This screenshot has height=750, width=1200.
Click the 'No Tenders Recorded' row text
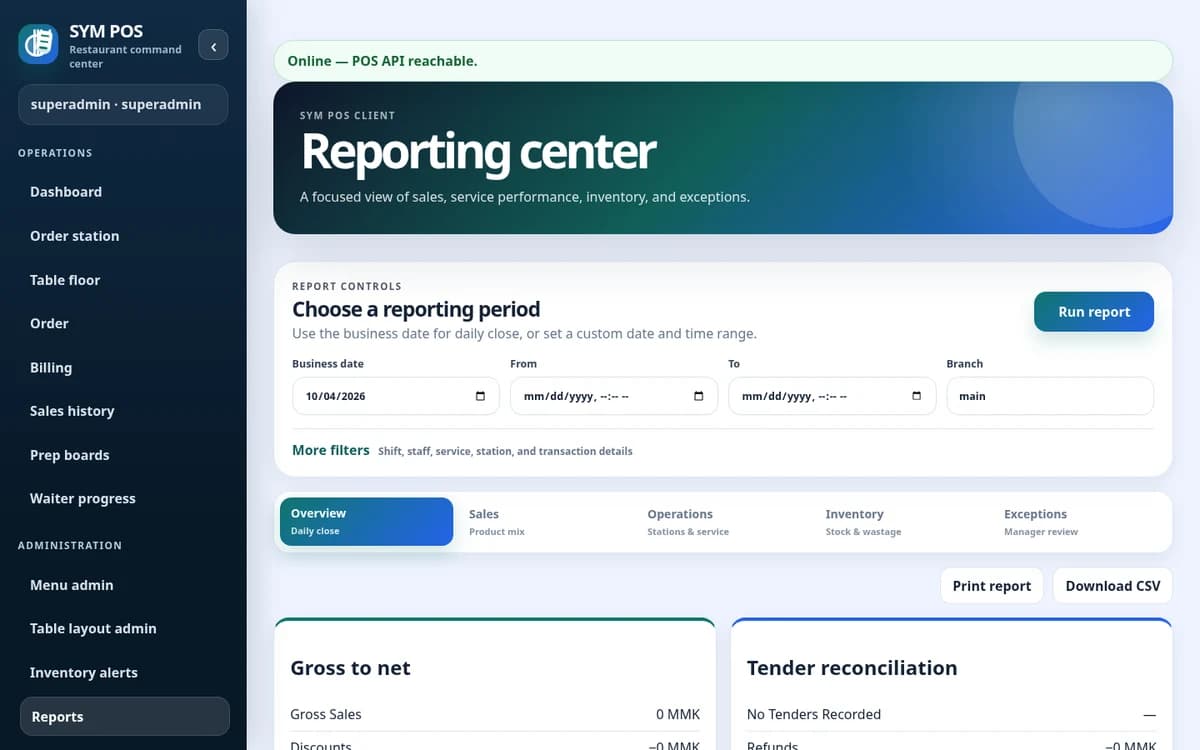(x=814, y=714)
